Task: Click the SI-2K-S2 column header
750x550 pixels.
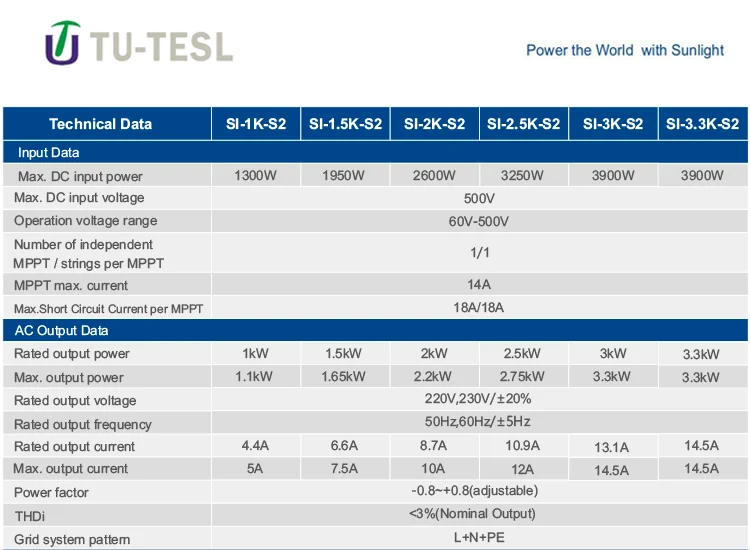Action: 434,124
